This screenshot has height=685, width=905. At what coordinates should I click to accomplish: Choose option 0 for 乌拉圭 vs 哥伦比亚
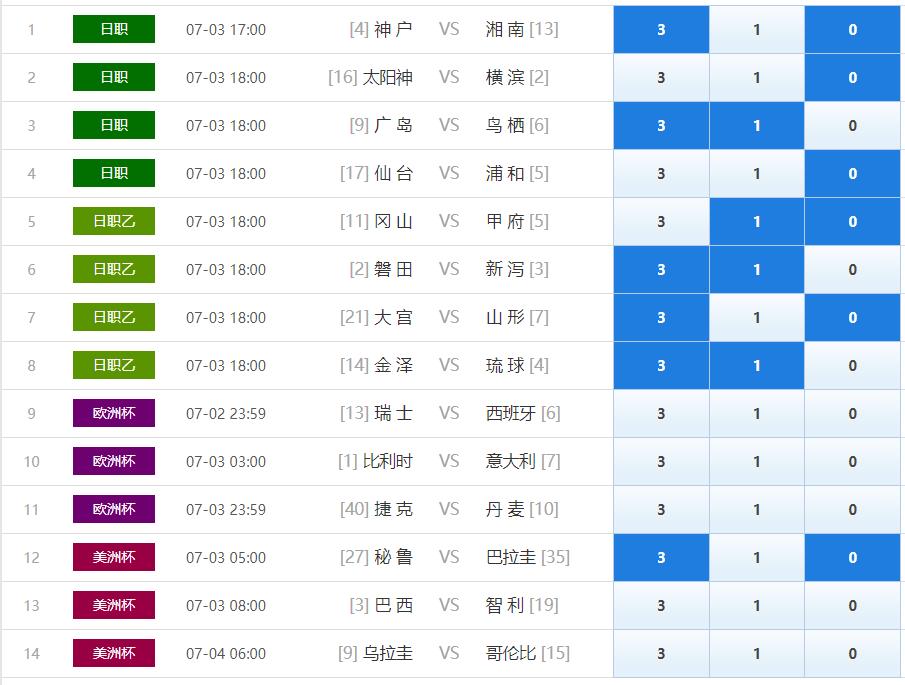click(x=852, y=654)
